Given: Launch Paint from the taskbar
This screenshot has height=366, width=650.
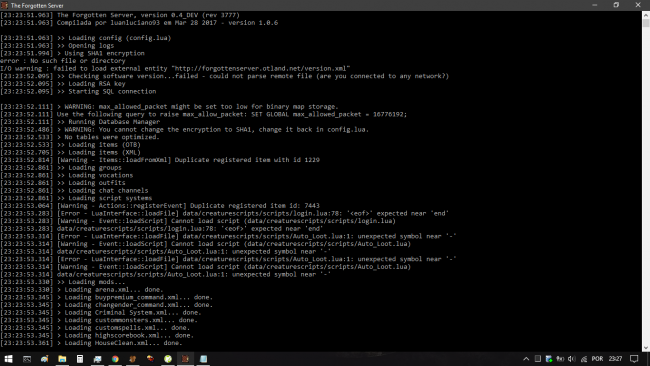Looking at the screenshot, I should pos(44,359).
